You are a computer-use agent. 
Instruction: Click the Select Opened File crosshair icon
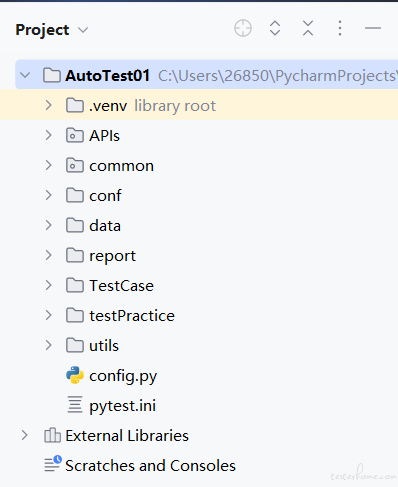pyautogui.click(x=243, y=28)
